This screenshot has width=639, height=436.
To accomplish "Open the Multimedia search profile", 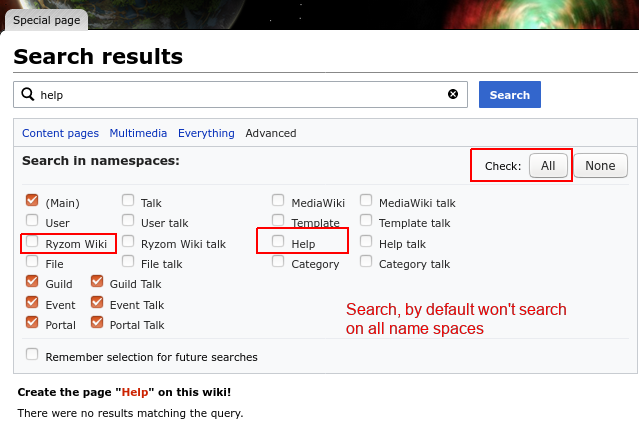I will [x=139, y=133].
